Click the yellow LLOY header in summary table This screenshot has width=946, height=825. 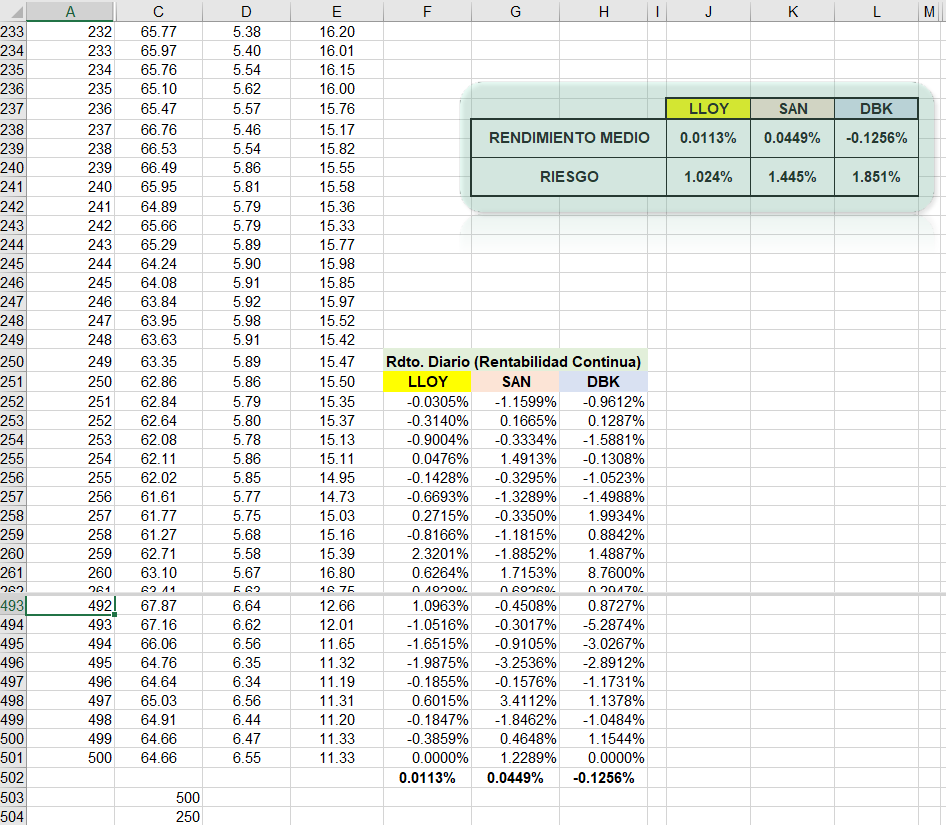tap(708, 109)
